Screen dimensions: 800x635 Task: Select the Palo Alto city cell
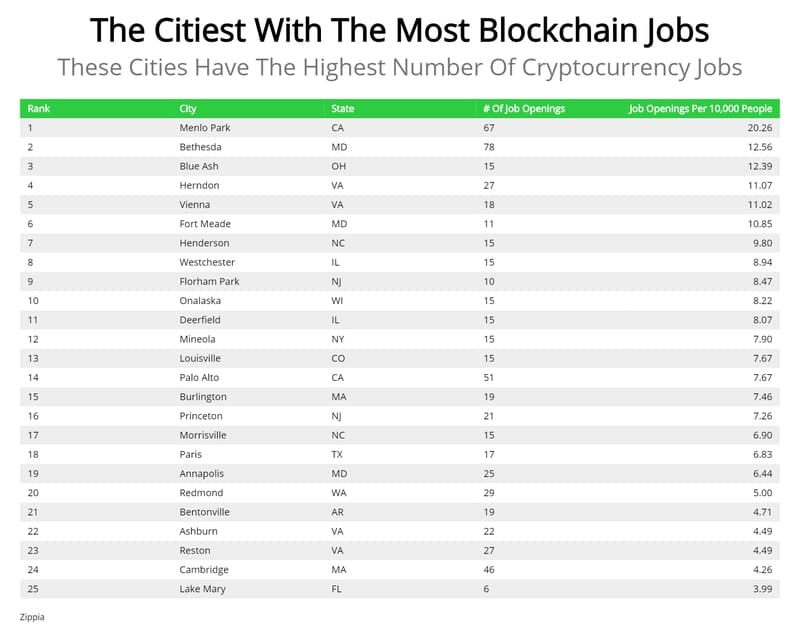(199, 378)
